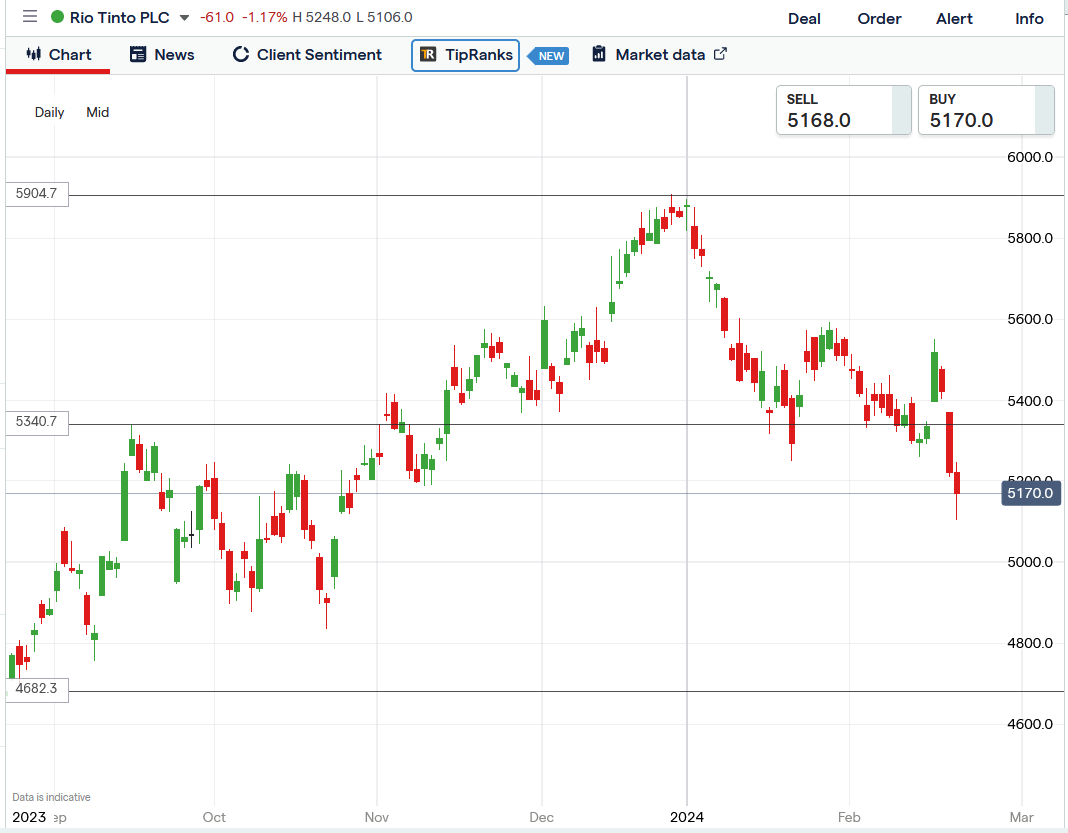This screenshot has width=1068, height=833.
Task: Select the 4682.3 horizontal line label
Action: point(37,689)
